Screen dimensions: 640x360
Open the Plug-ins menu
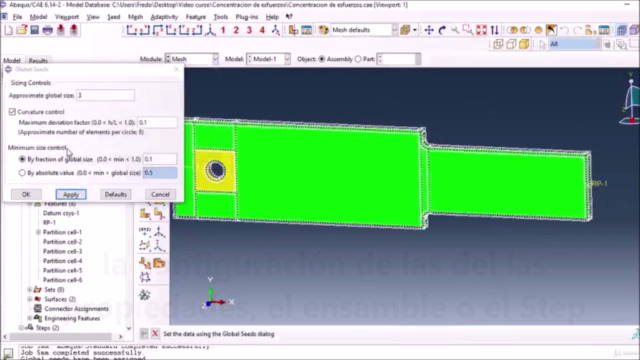(247, 17)
